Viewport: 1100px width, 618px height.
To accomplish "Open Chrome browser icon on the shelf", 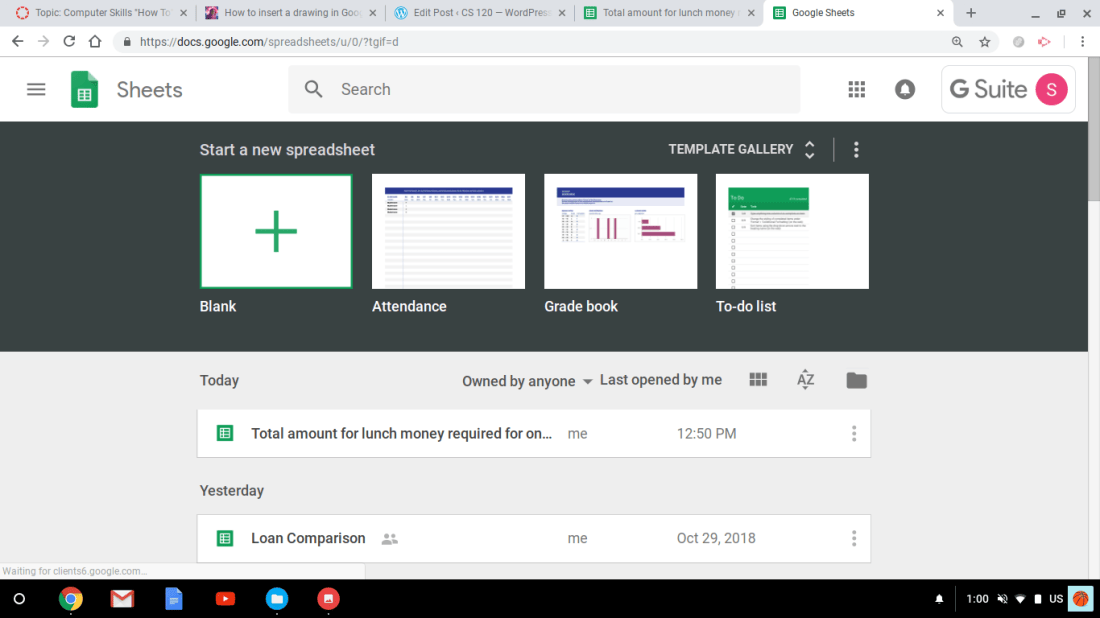I will (x=70, y=598).
